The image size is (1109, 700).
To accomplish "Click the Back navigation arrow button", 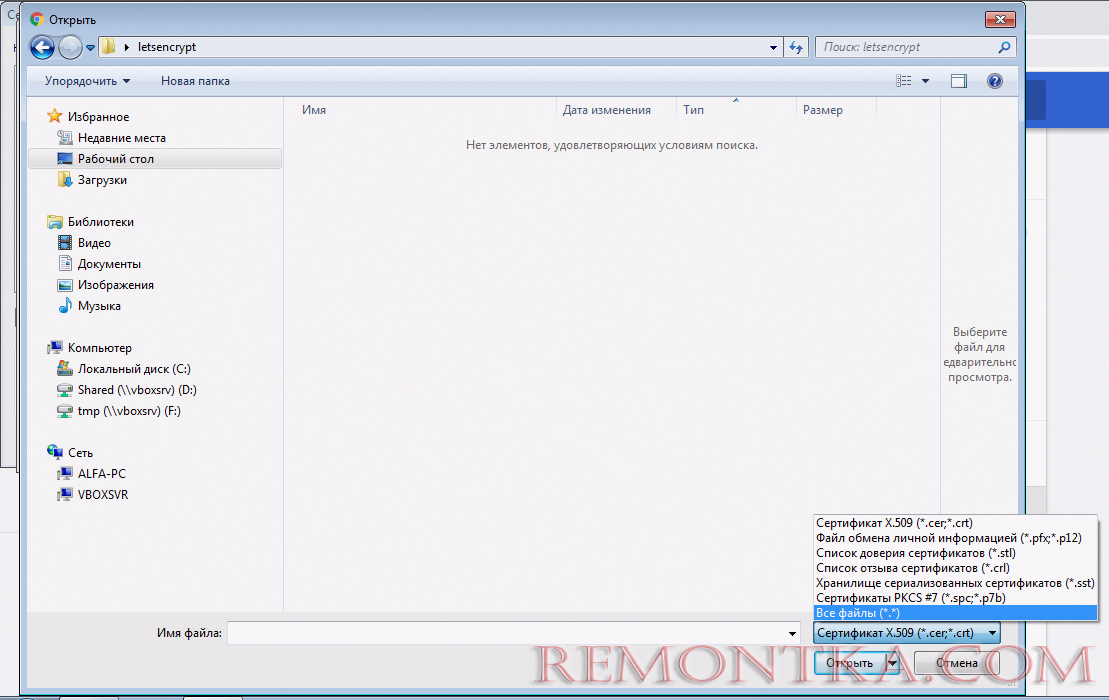I will point(42,47).
